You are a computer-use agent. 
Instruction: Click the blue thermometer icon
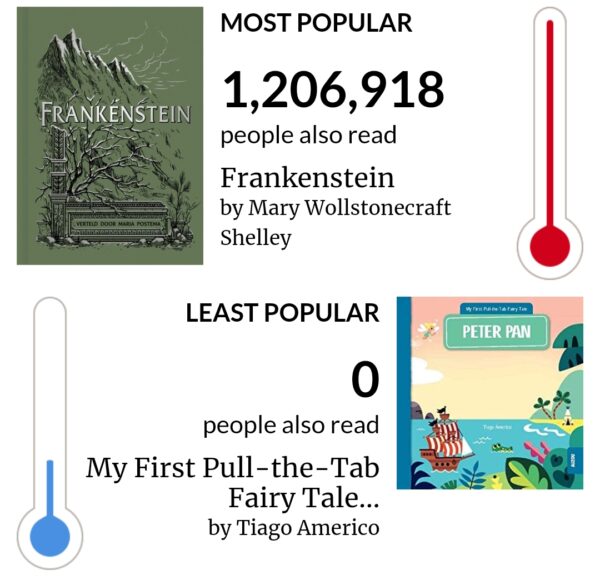[50, 433]
